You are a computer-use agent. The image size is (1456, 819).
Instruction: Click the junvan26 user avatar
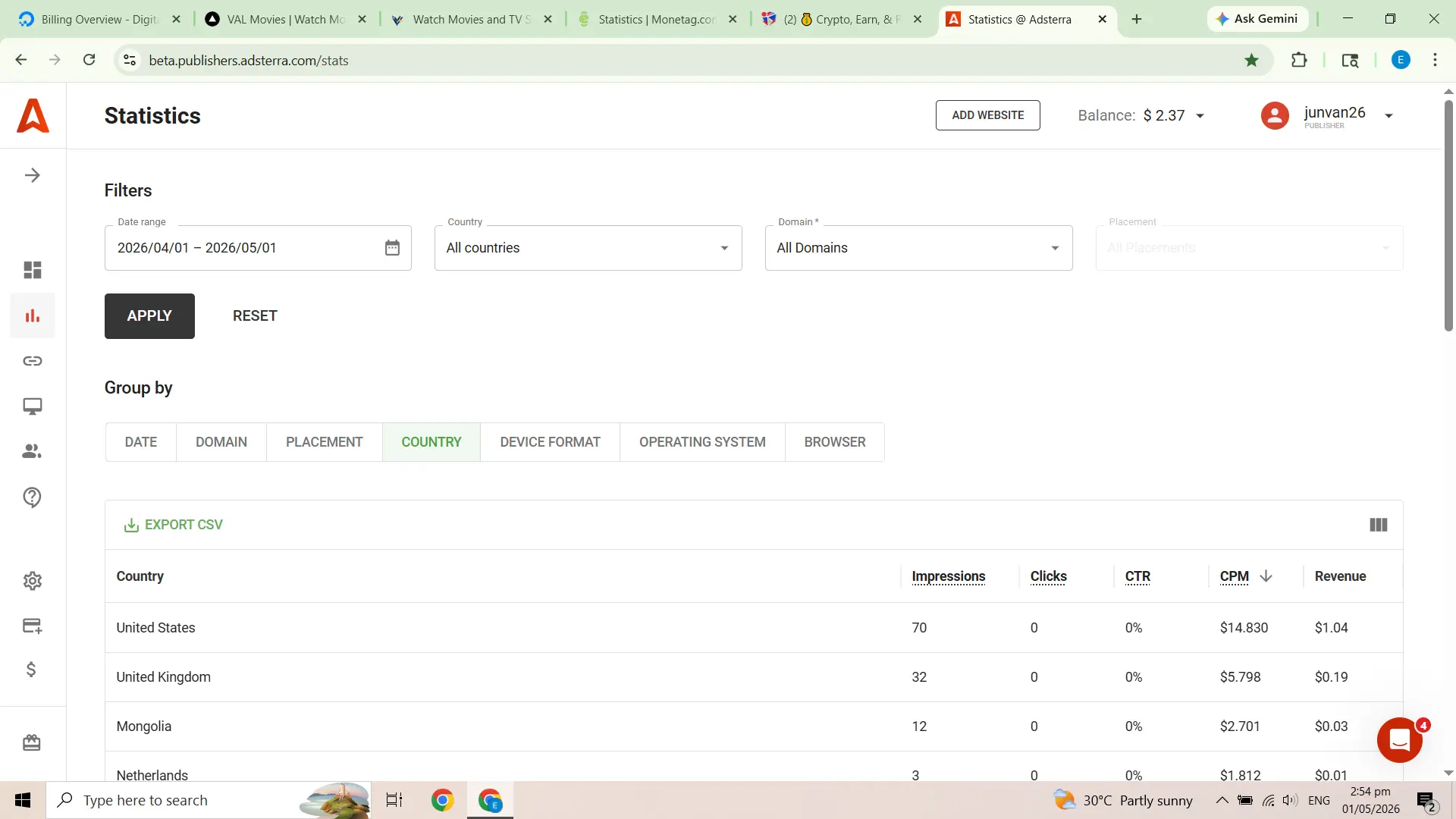pyautogui.click(x=1275, y=116)
